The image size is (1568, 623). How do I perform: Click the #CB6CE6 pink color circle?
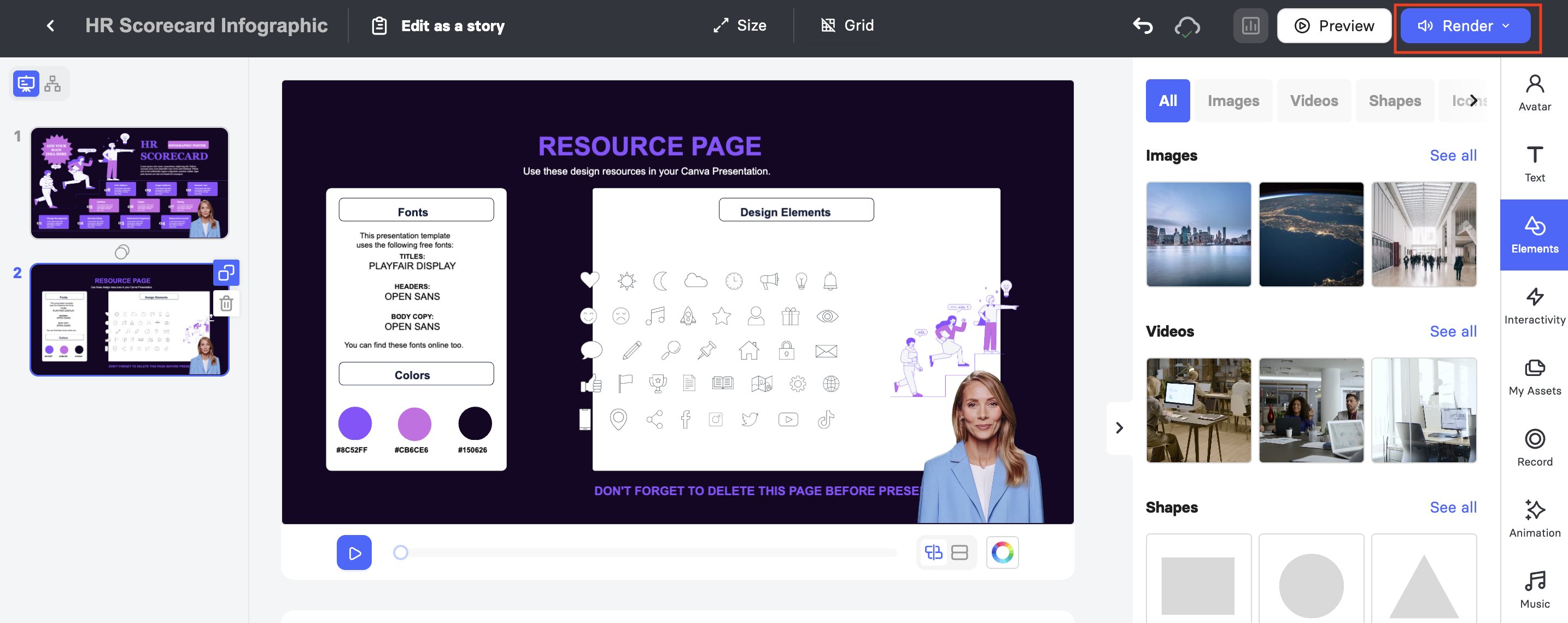[414, 424]
